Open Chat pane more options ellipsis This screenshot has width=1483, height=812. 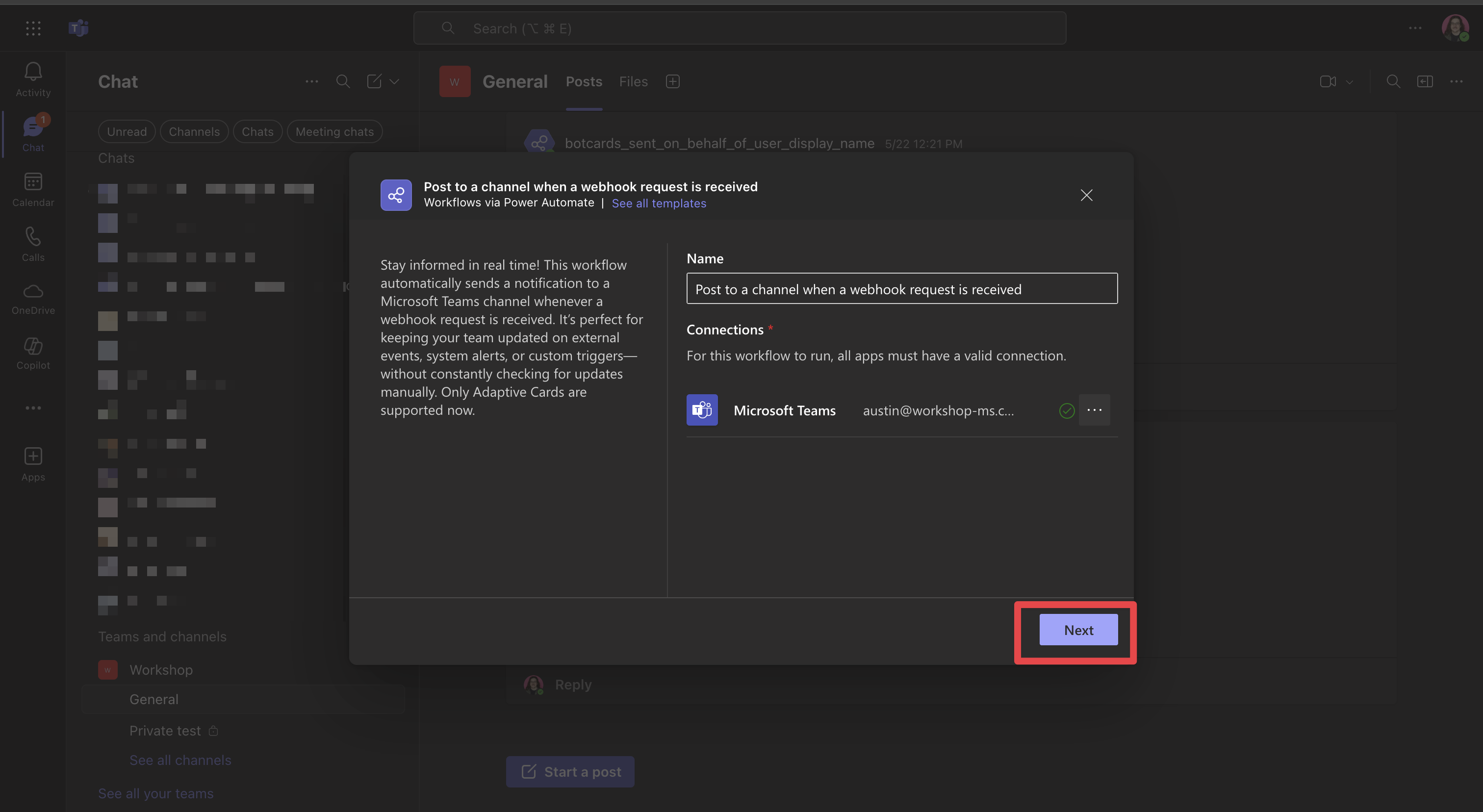click(x=311, y=81)
